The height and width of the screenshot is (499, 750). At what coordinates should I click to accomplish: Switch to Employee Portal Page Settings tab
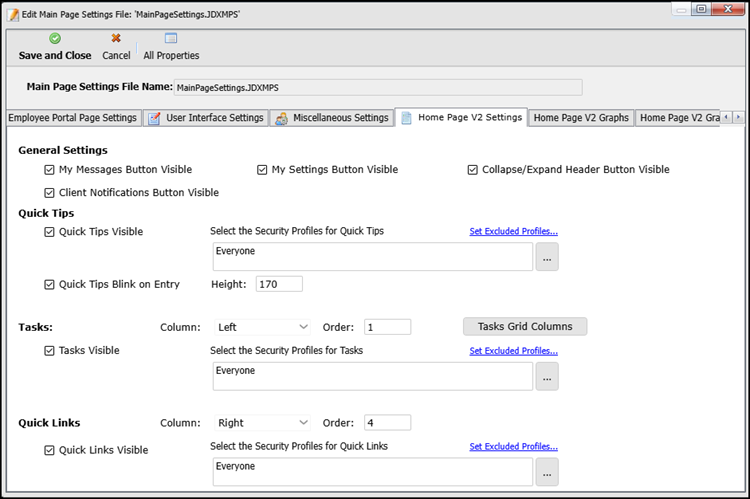73,118
